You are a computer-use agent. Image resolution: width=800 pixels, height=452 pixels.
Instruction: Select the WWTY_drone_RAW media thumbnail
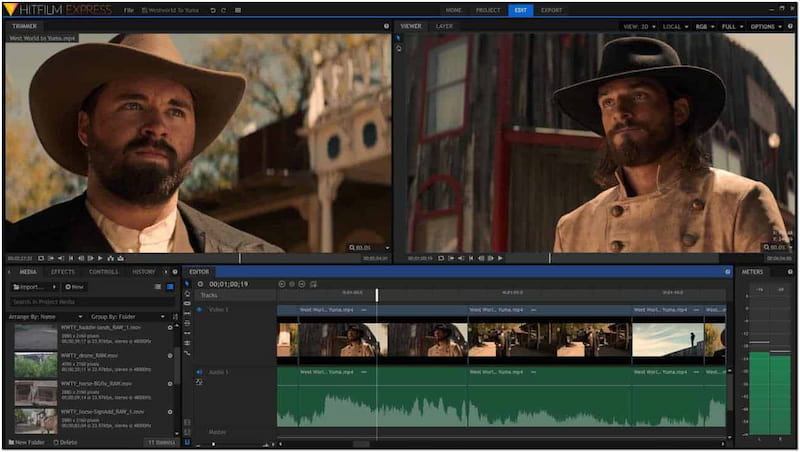(36, 365)
